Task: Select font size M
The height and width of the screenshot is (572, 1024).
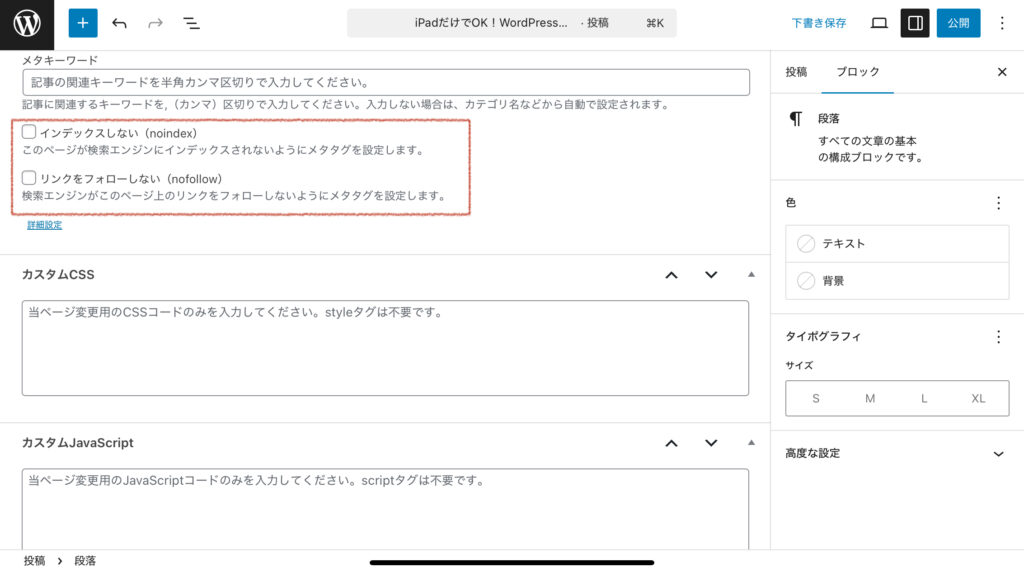Action: point(870,398)
